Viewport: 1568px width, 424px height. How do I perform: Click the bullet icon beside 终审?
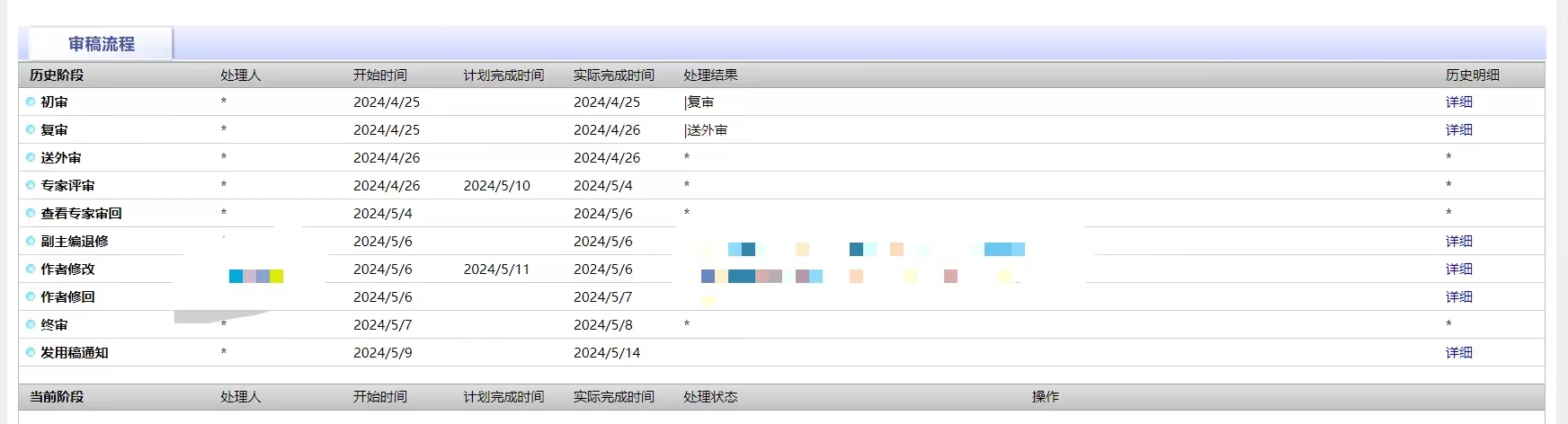[x=31, y=325]
